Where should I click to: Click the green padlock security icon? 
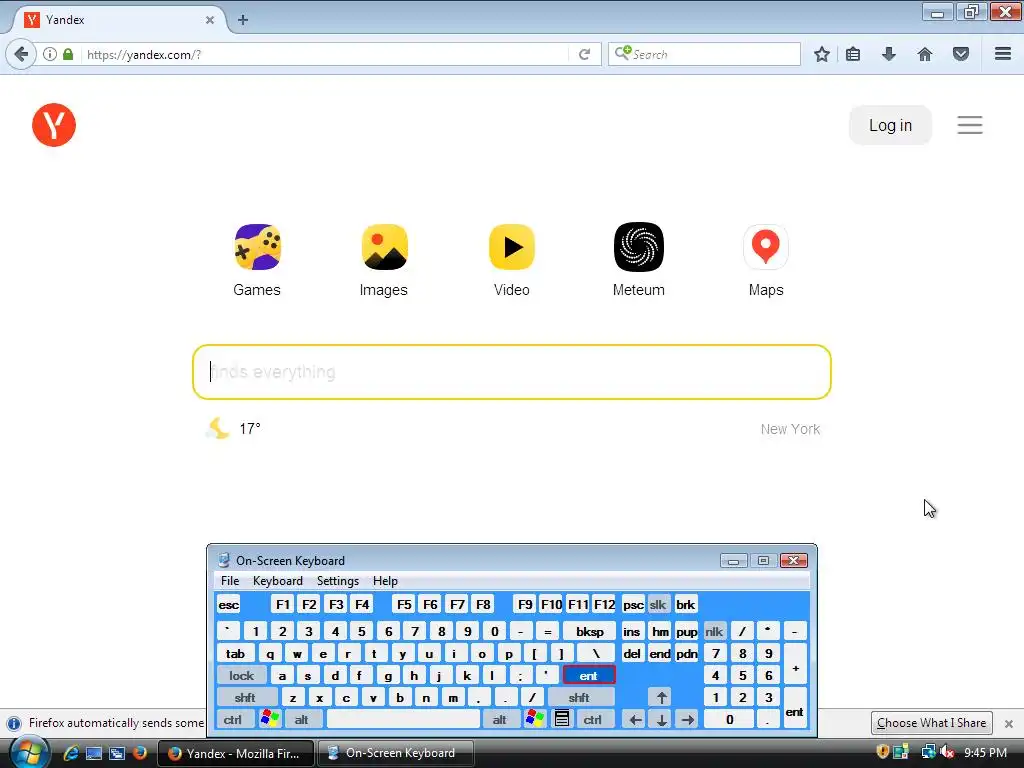tap(68, 54)
